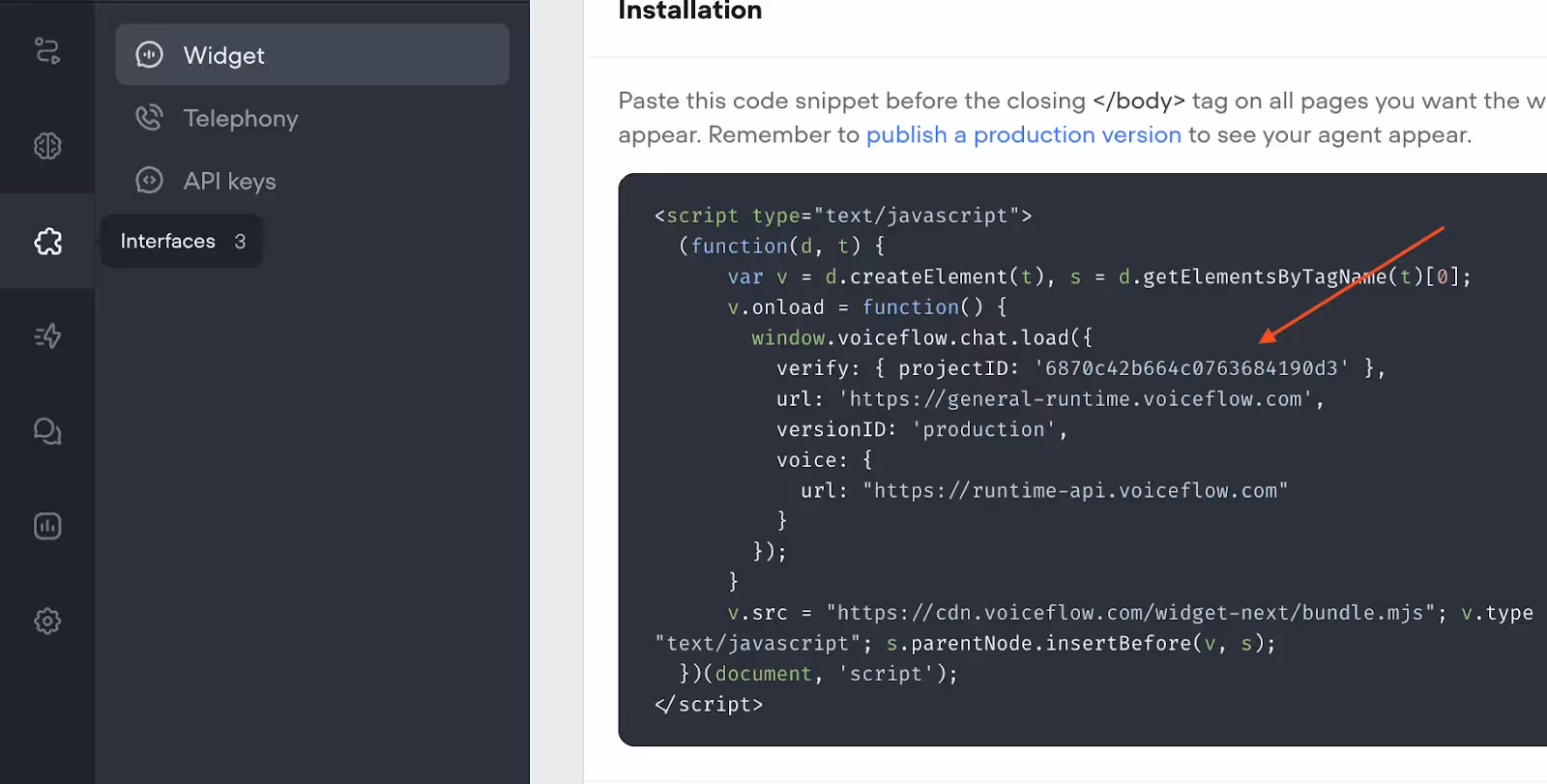
Task: Click the window.voiceflow.chat.load code line
Action: point(921,337)
